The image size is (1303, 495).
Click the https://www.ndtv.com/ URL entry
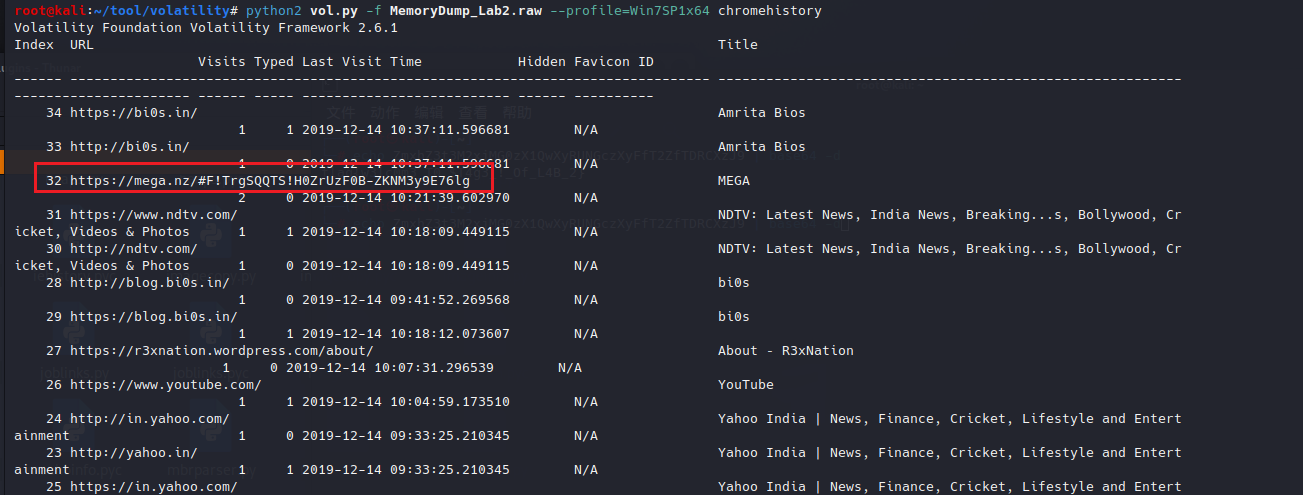(x=153, y=215)
